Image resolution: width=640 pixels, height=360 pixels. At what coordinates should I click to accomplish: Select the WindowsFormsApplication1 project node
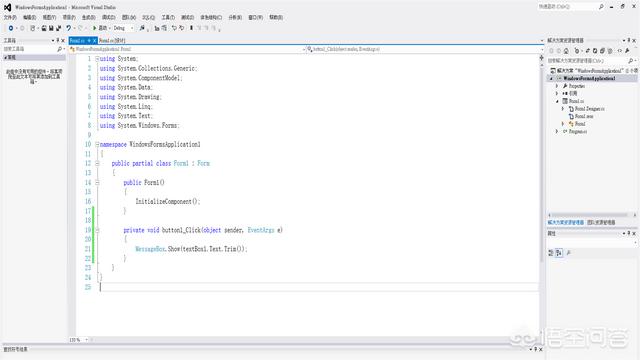pyautogui.click(x=589, y=78)
